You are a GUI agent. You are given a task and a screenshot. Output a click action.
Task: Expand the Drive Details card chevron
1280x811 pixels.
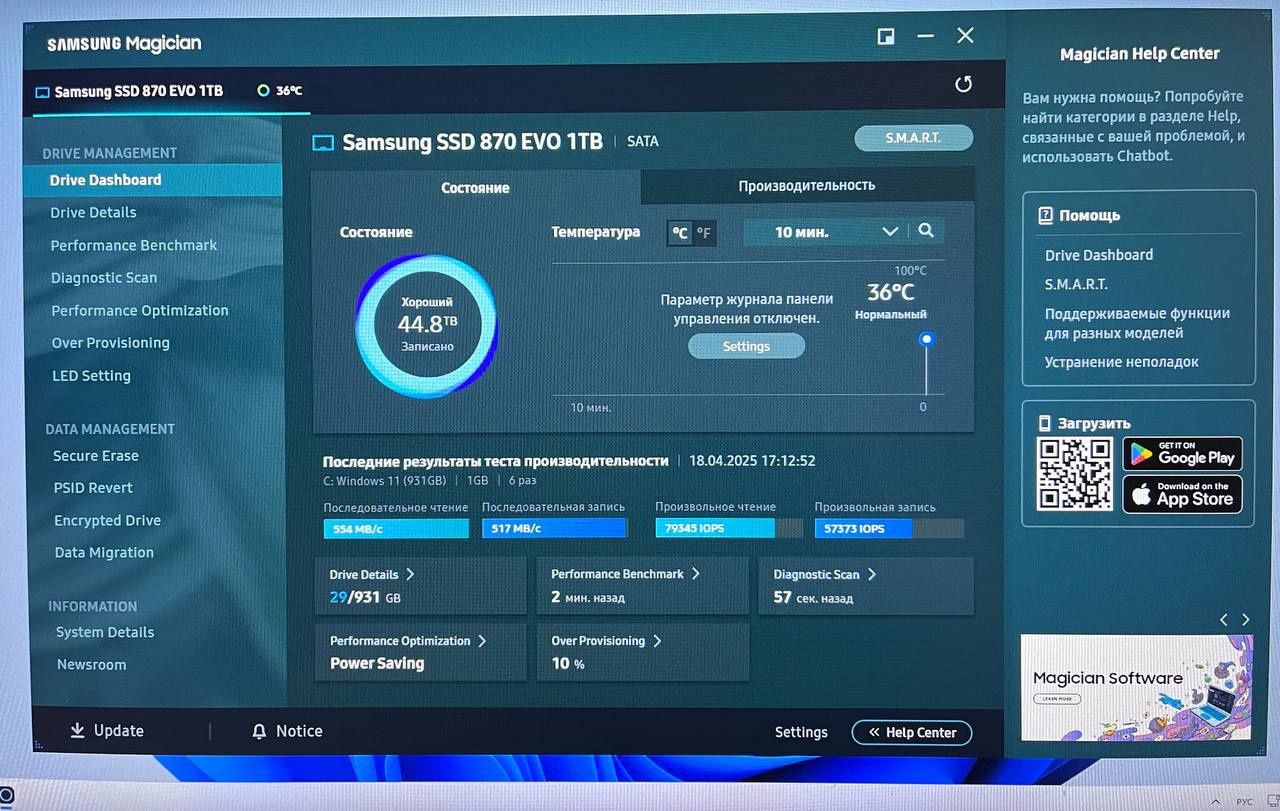[x=410, y=574]
